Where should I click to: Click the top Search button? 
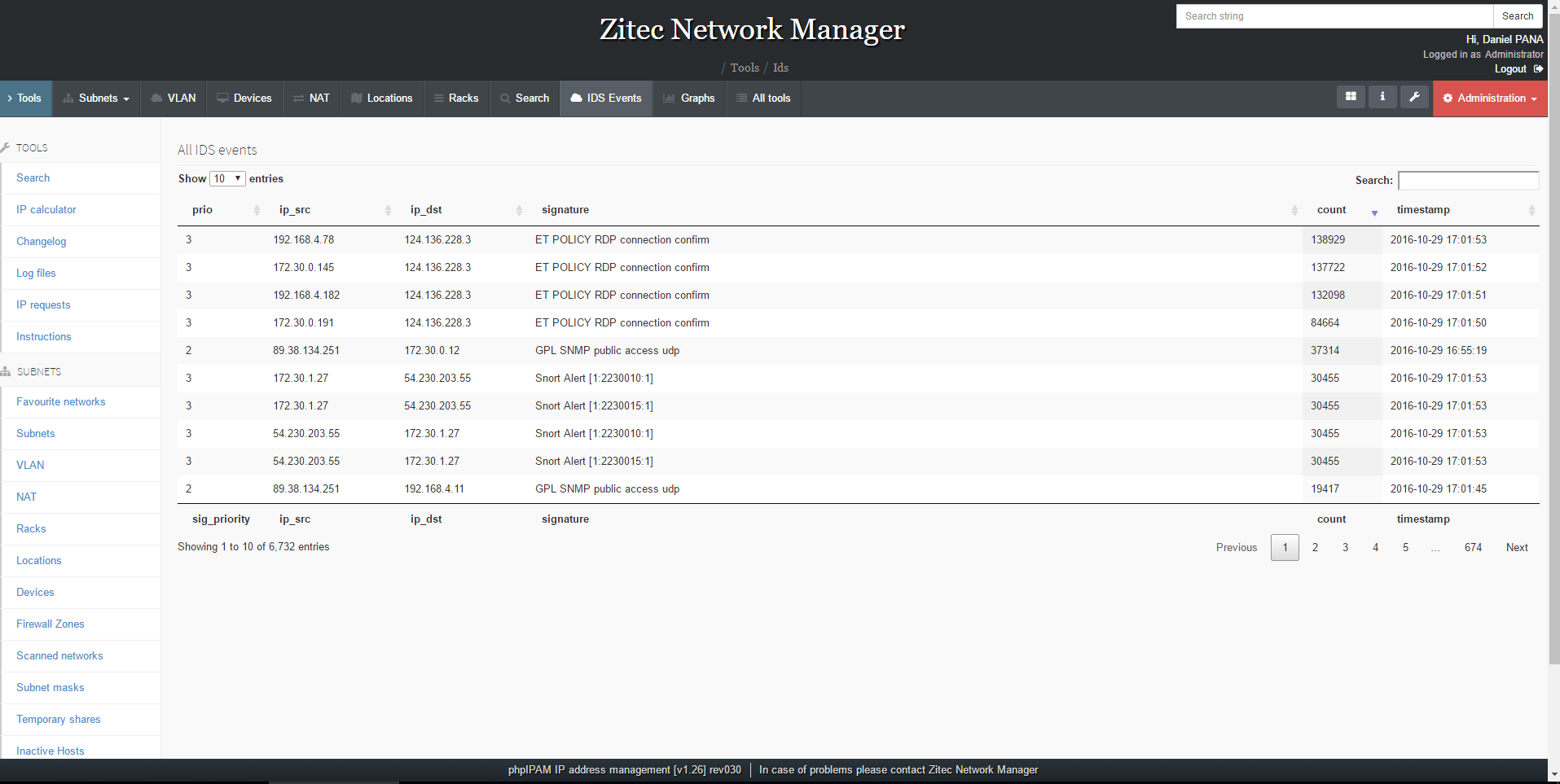pyautogui.click(x=1518, y=16)
